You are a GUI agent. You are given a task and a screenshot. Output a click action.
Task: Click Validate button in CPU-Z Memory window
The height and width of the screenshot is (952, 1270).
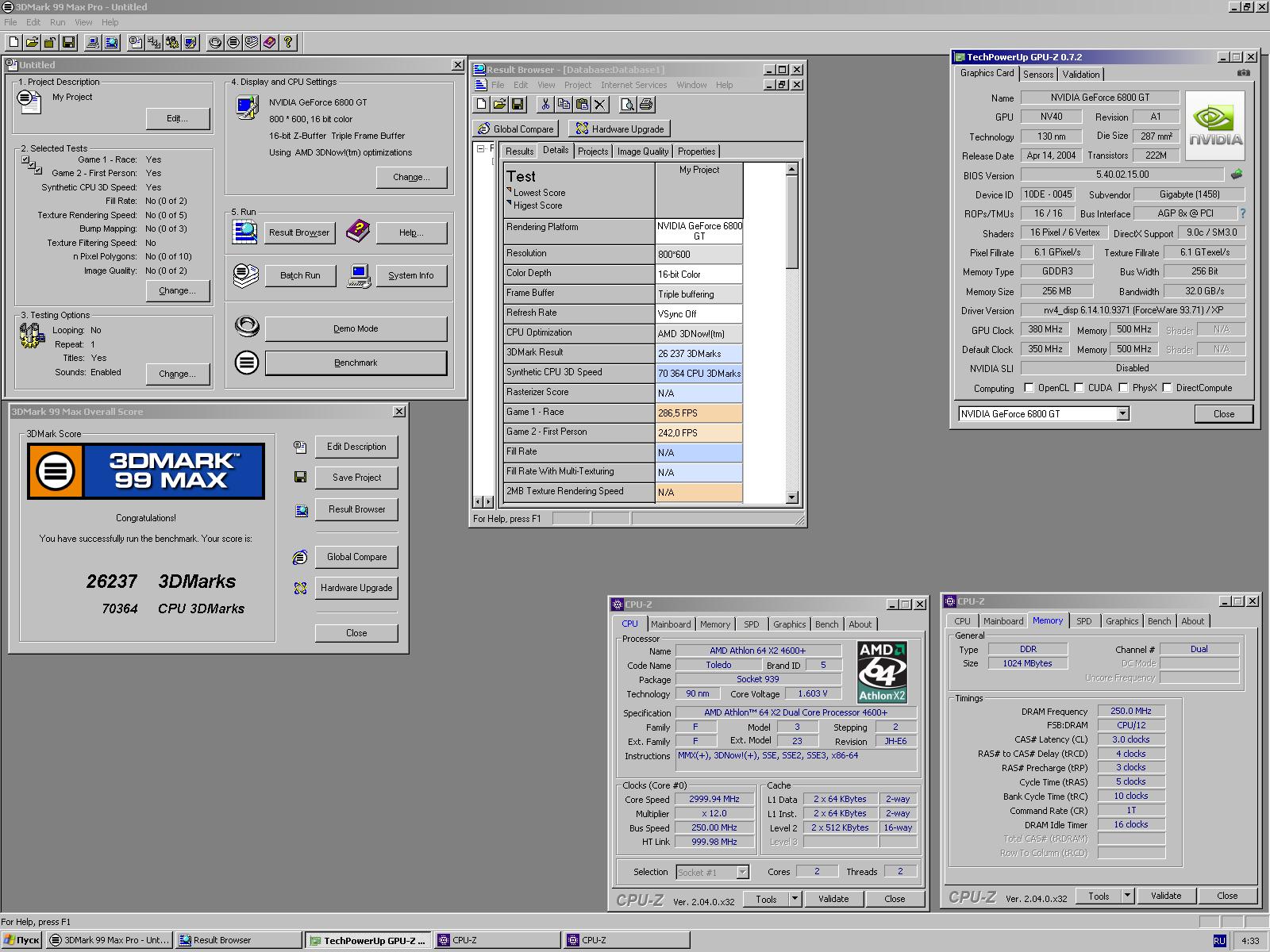tap(1165, 896)
